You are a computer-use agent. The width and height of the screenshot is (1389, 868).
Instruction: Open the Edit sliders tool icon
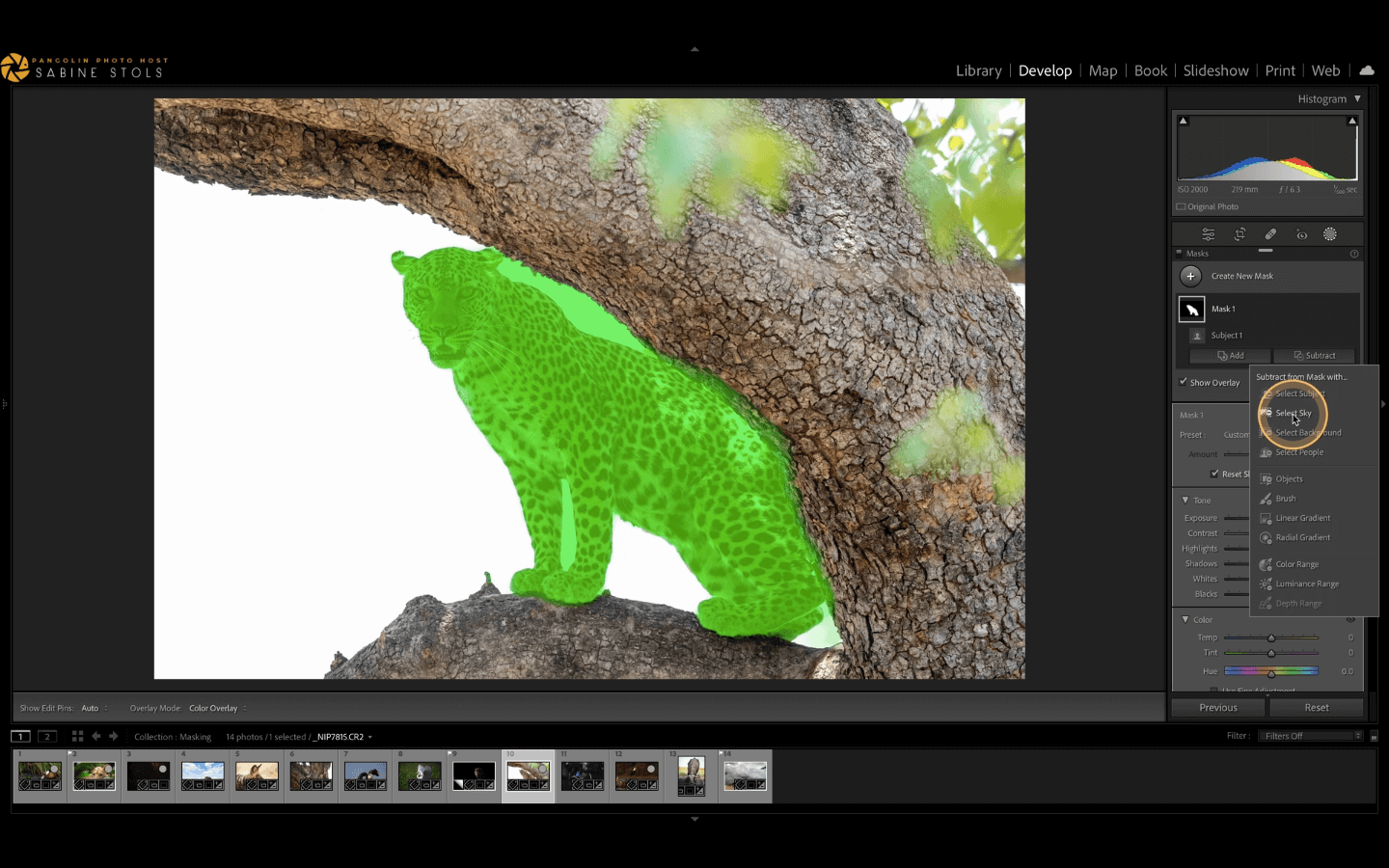click(x=1208, y=234)
